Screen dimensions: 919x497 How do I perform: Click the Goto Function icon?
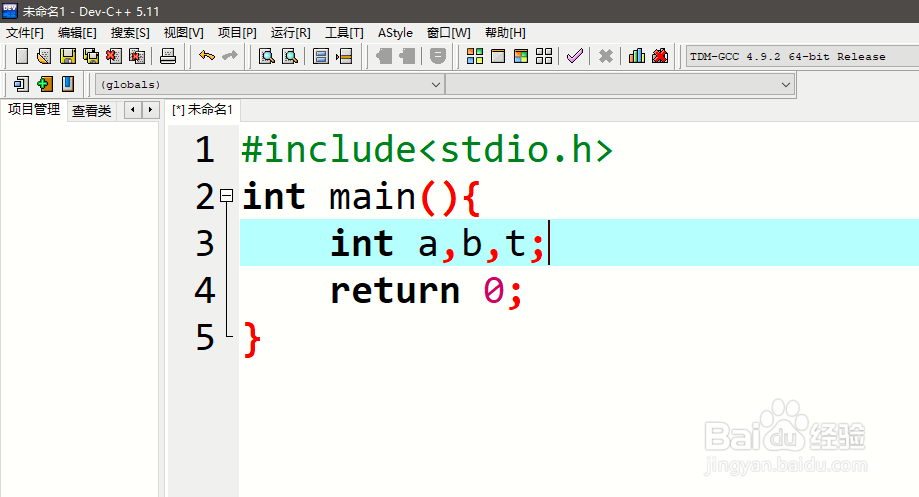coord(321,56)
